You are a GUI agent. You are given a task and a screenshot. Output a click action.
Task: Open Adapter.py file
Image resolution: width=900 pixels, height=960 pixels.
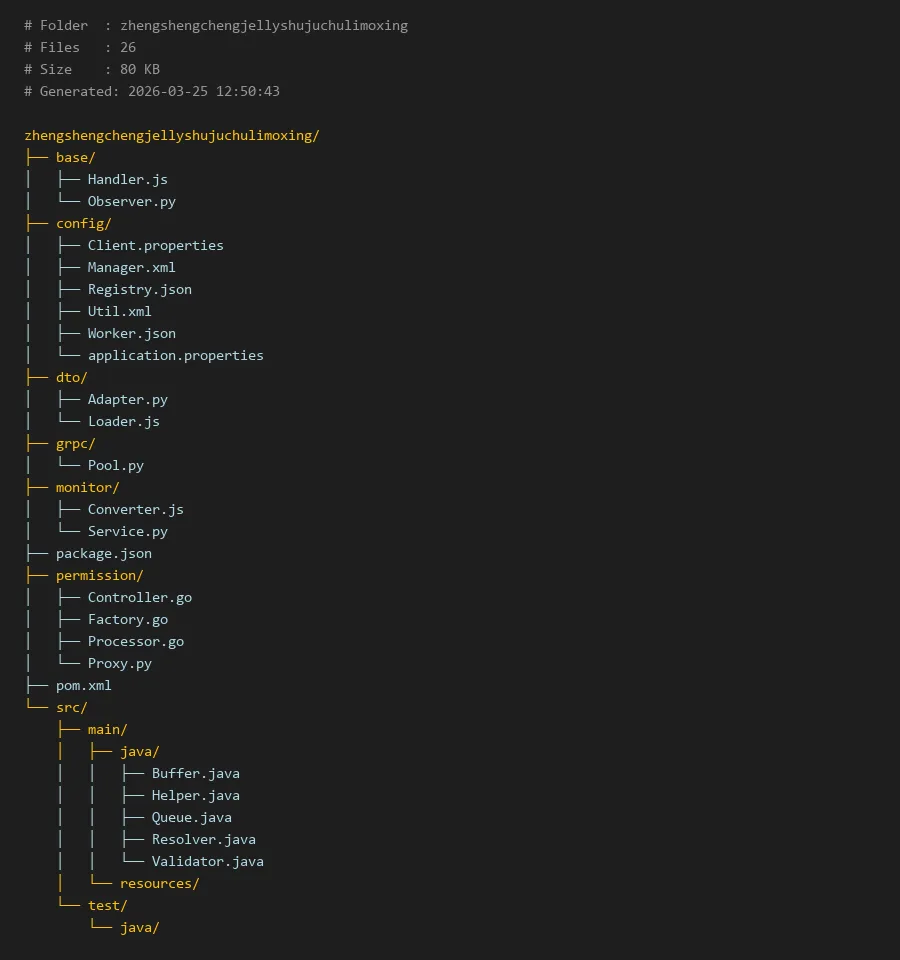[x=127, y=400]
